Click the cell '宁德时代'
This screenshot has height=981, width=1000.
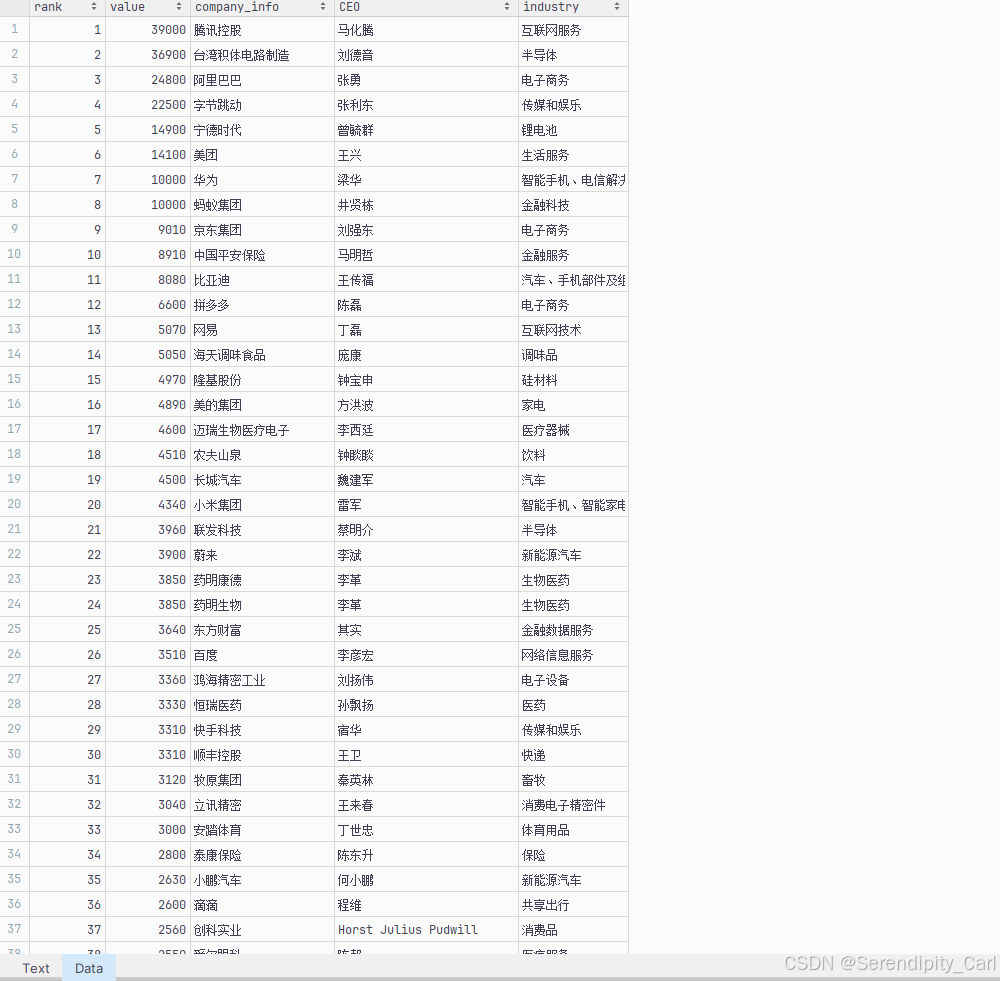(x=262, y=129)
